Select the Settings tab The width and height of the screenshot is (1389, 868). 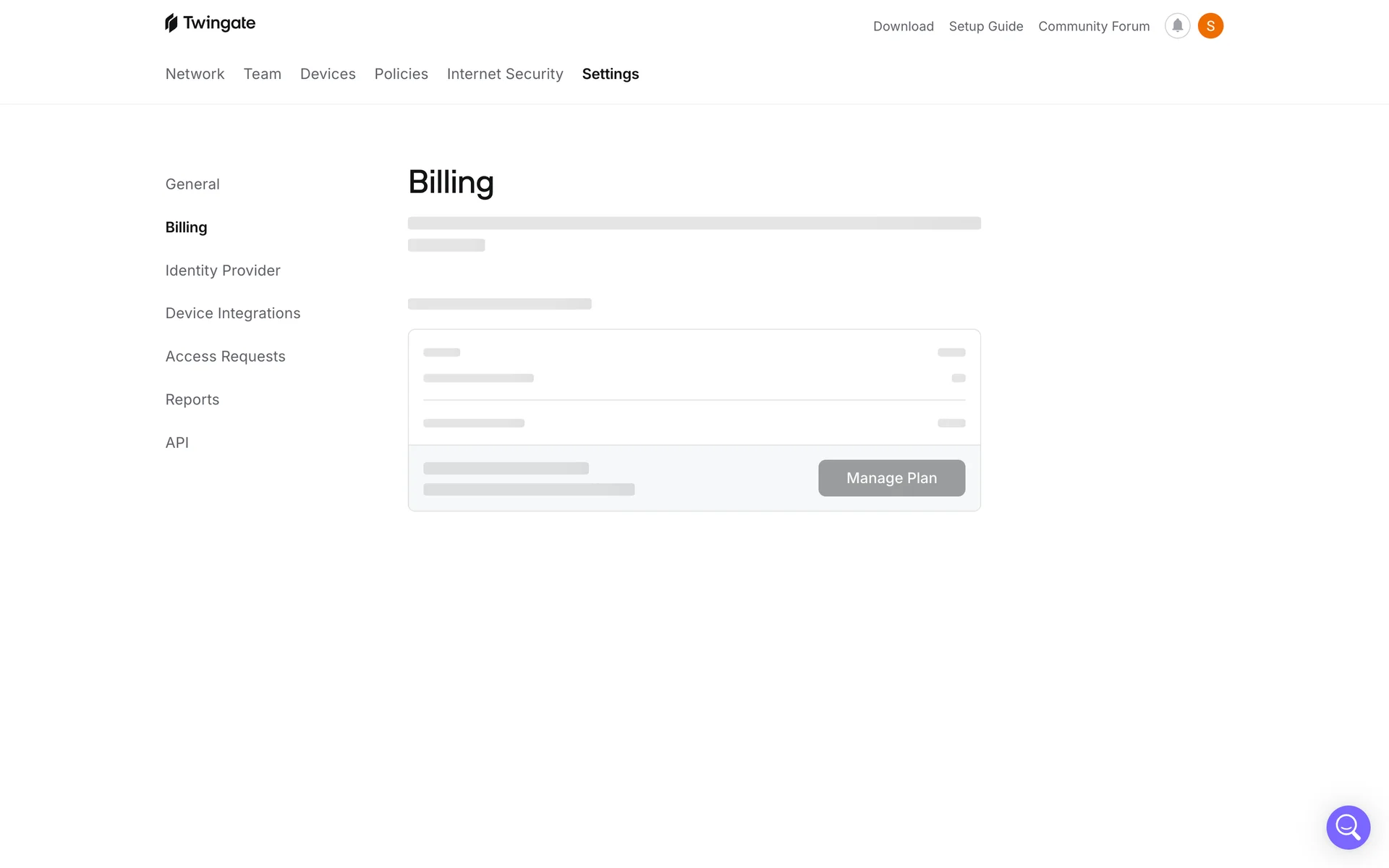610,74
